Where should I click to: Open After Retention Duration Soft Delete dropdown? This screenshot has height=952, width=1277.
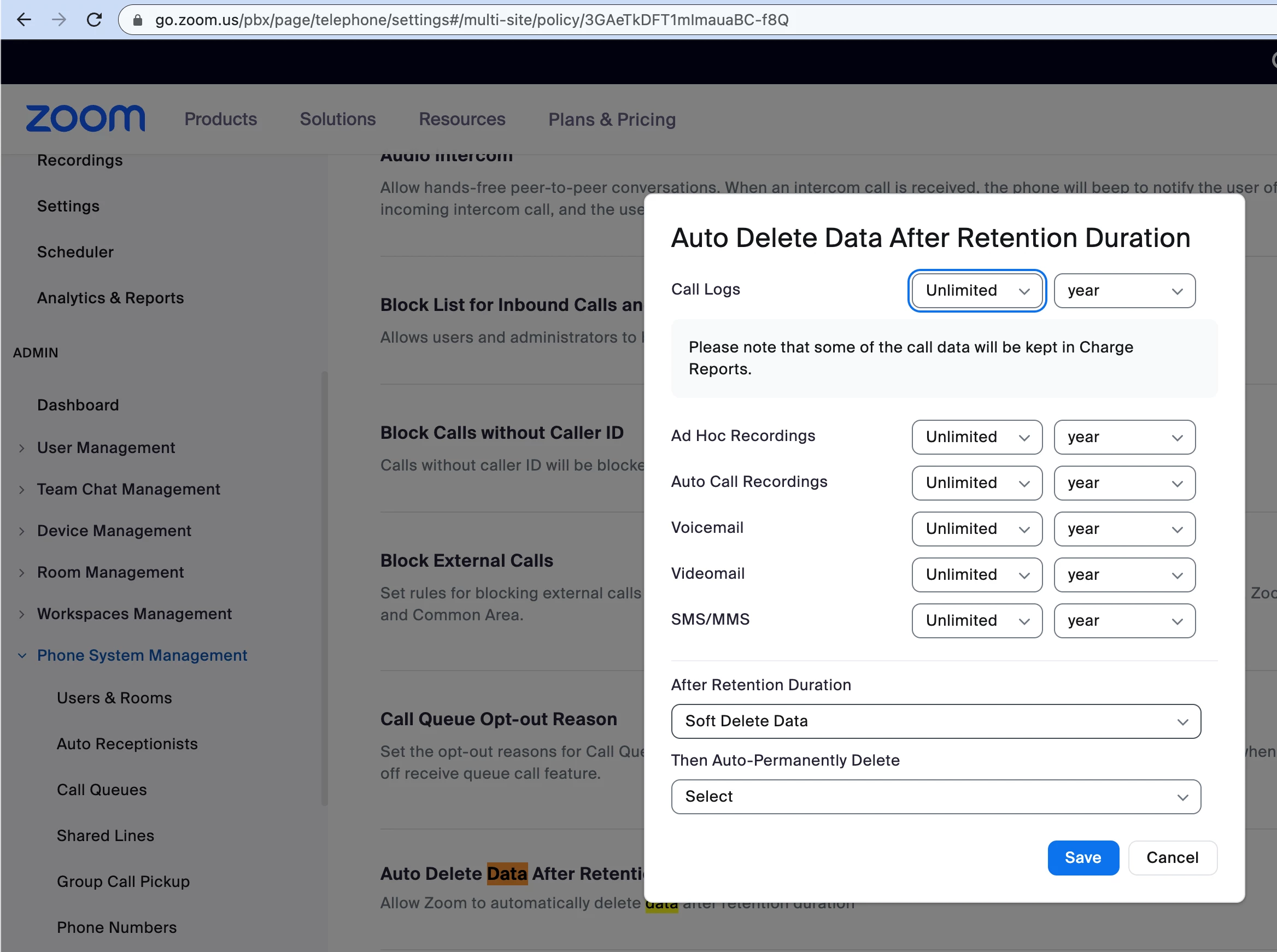point(935,721)
